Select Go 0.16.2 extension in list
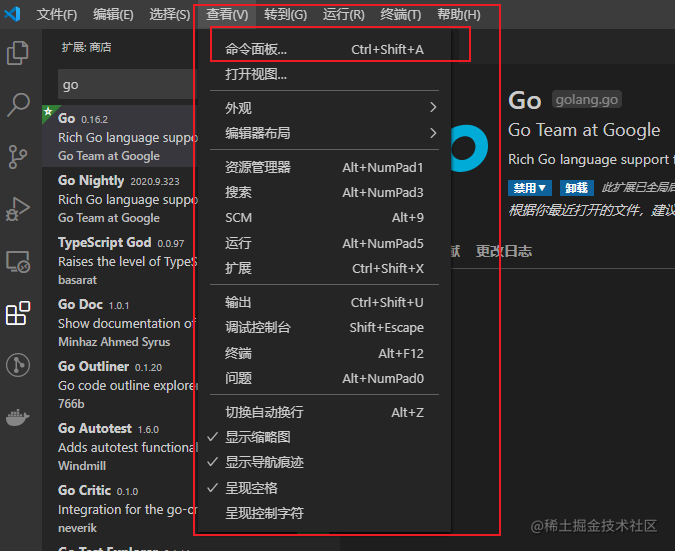Image resolution: width=675 pixels, height=551 pixels. pyautogui.click(x=120, y=136)
